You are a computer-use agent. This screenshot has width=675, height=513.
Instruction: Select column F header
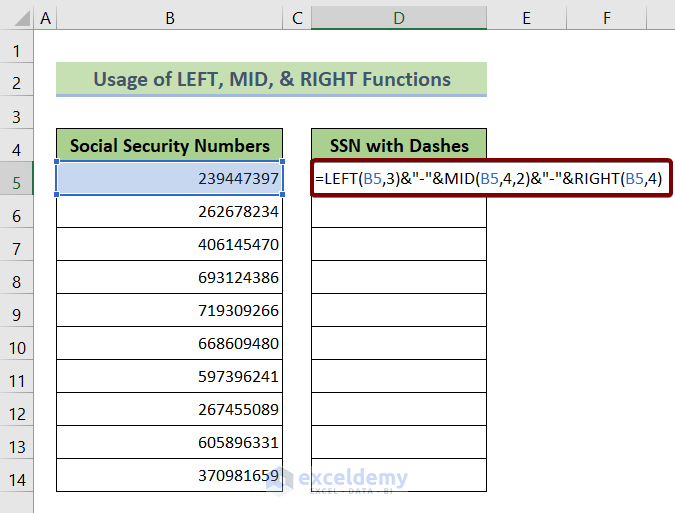(607, 18)
